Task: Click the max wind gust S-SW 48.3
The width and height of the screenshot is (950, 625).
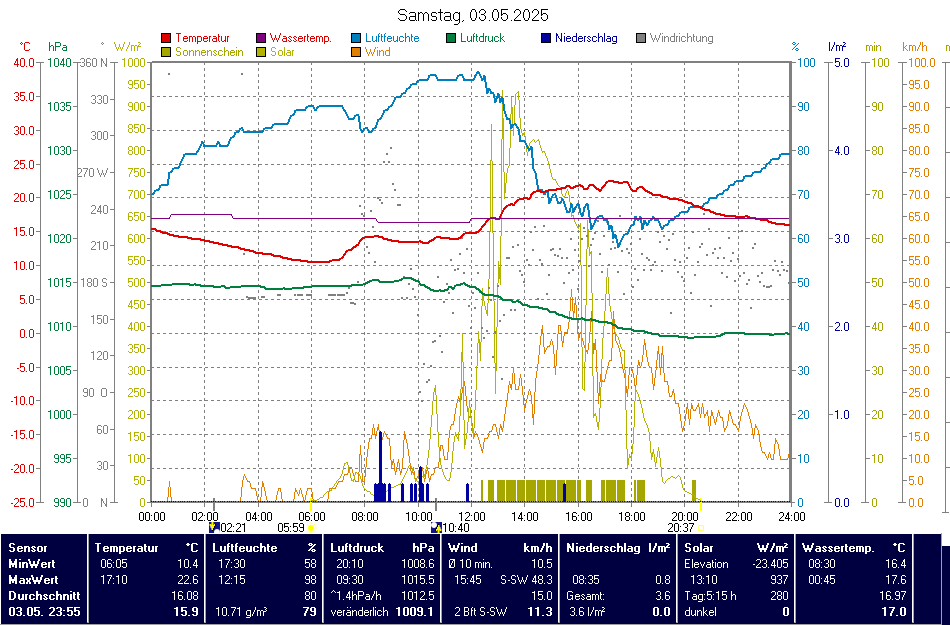Action: [526, 580]
